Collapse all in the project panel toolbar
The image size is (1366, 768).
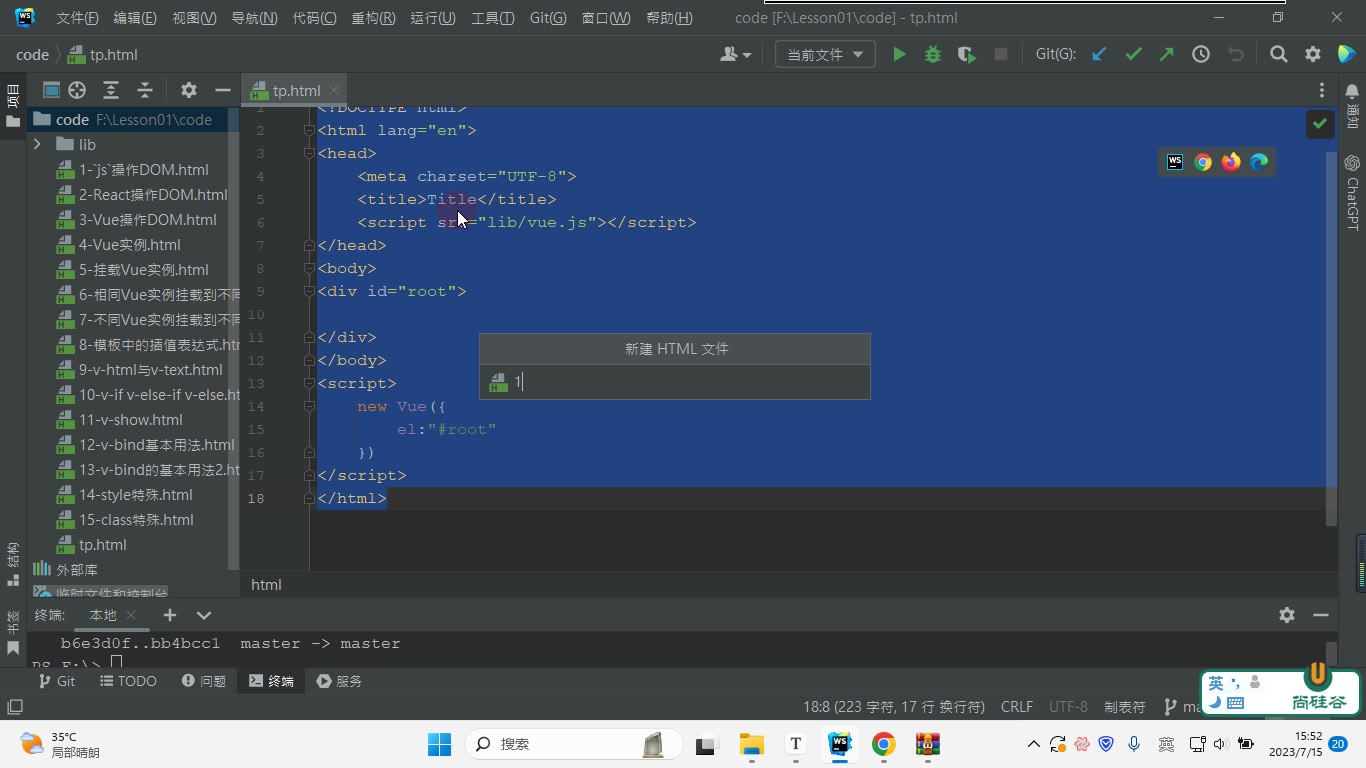pos(145,90)
